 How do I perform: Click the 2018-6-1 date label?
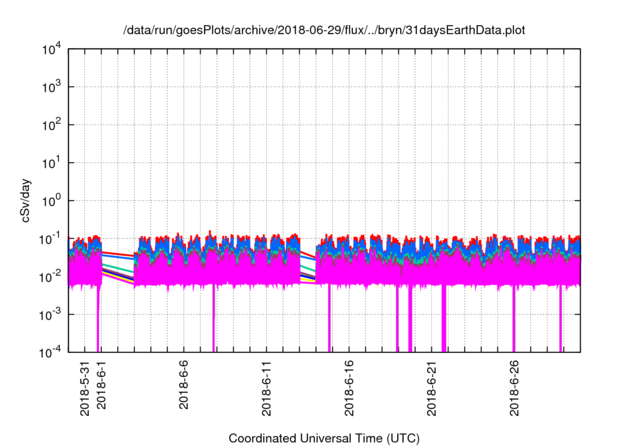click(101, 385)
